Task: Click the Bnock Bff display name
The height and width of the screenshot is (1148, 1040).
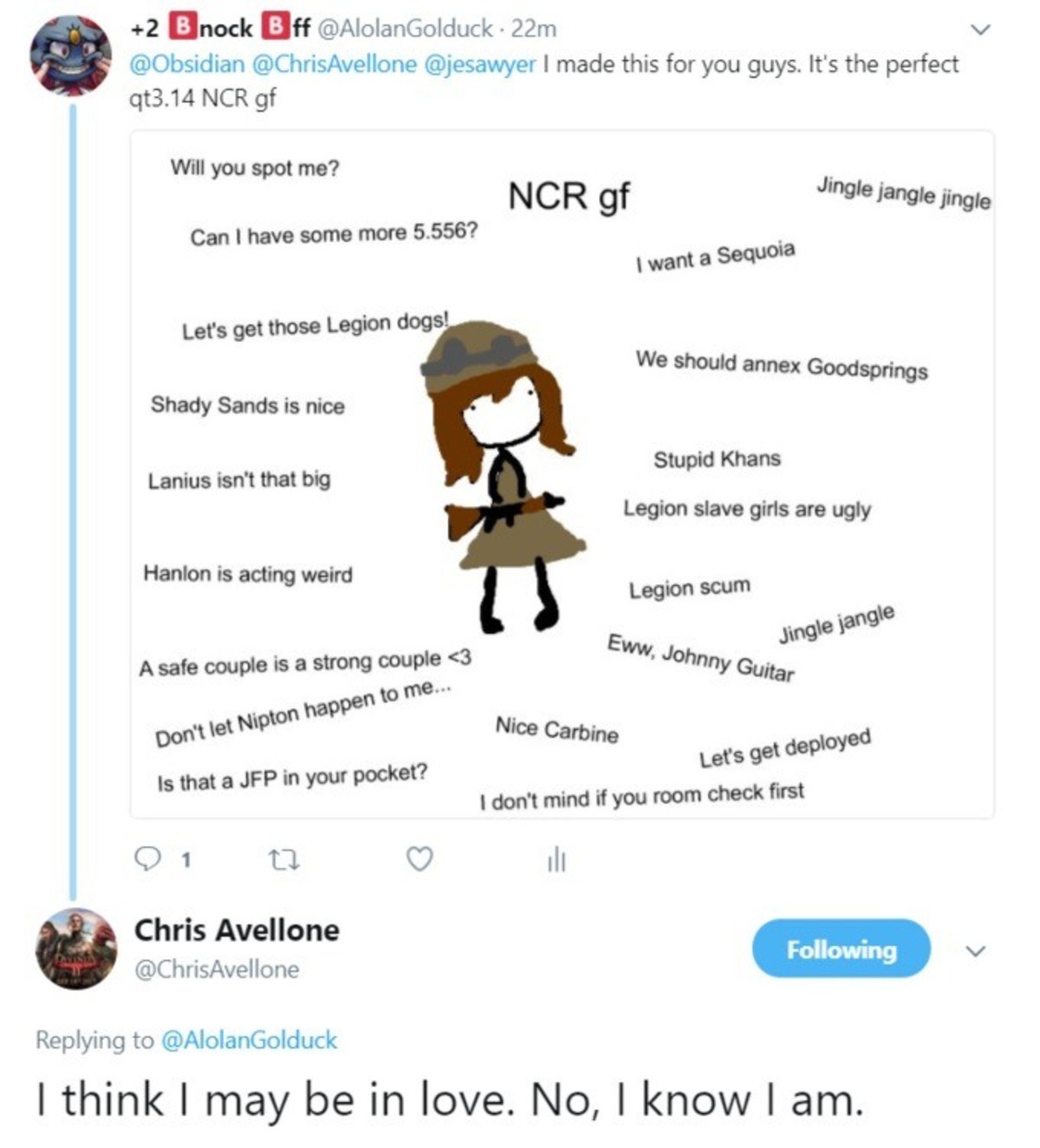Action: pyautogui.click(x=221, y=29)
